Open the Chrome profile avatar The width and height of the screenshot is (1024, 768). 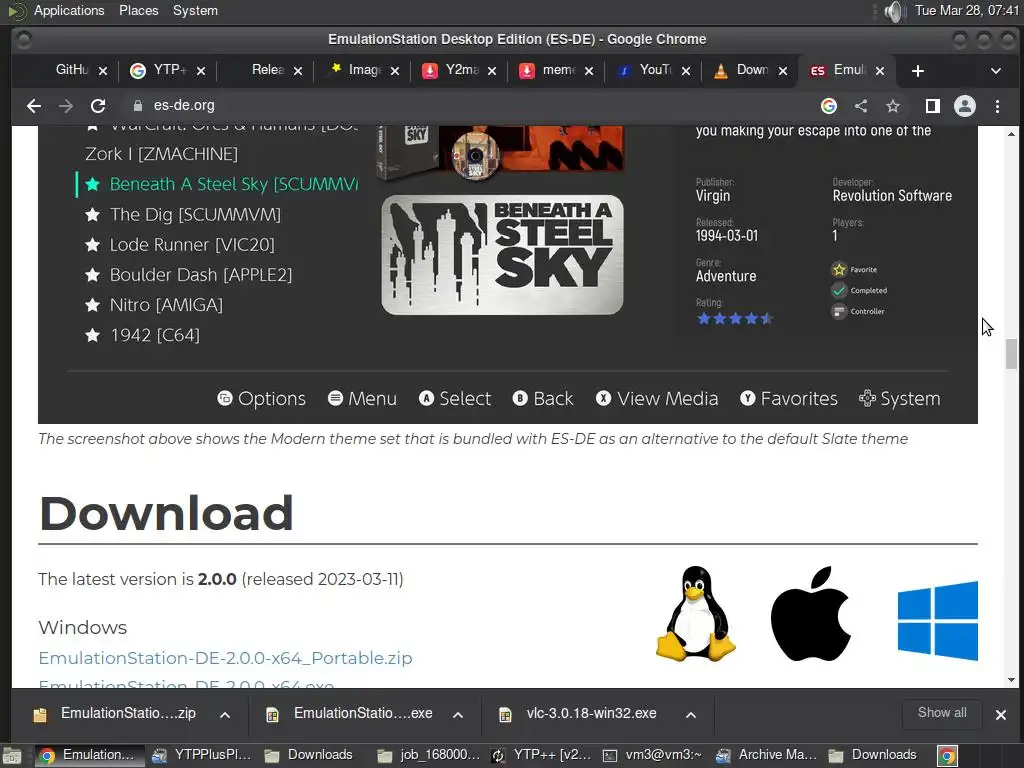(x=965, y=106)
